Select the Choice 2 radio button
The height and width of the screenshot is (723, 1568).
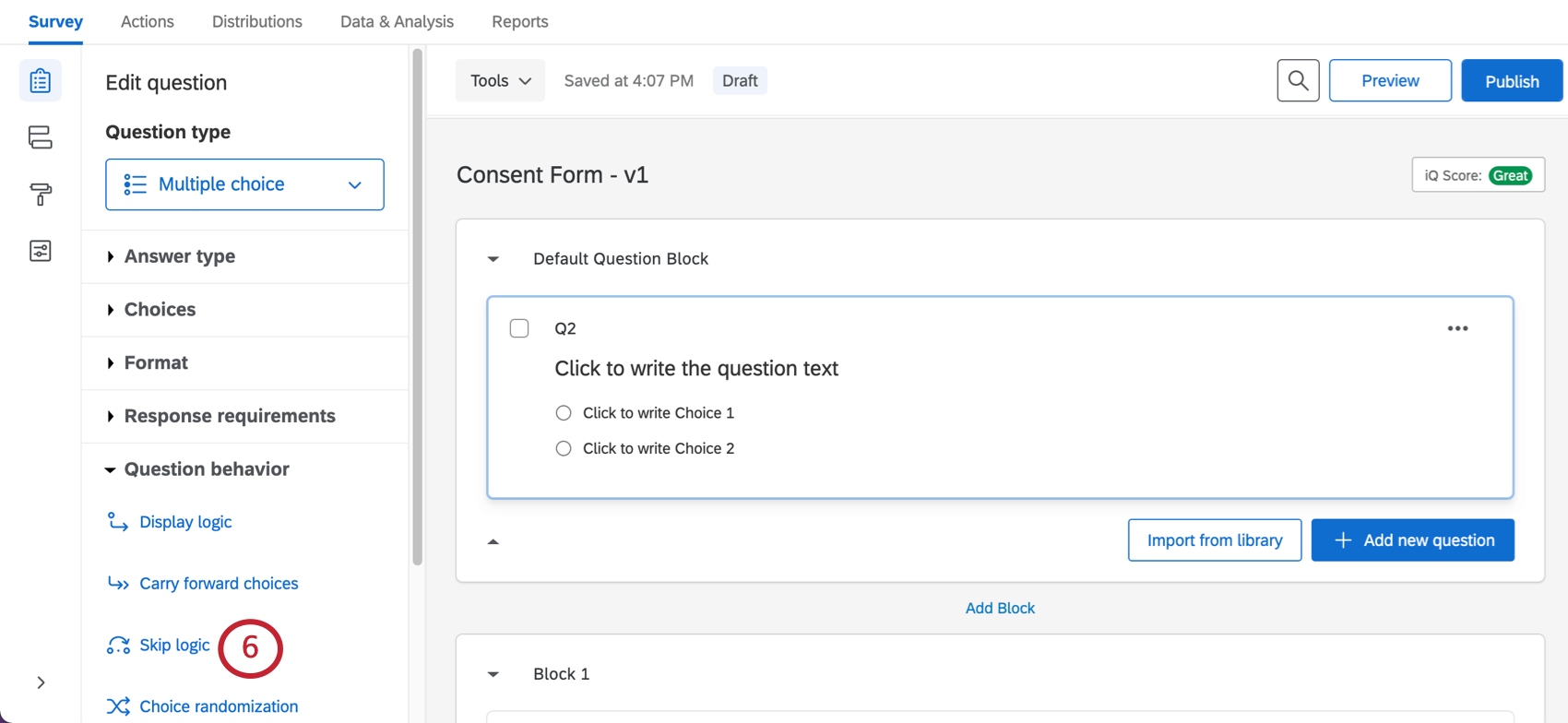pyautogui.click(x=564, y=448)
